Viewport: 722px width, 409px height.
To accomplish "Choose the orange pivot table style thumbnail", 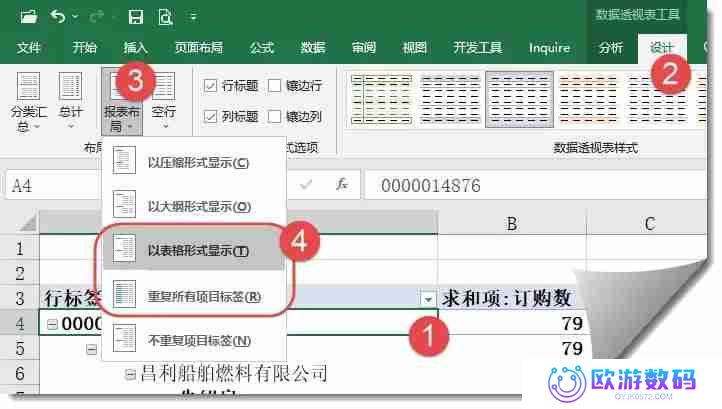I will coord(588,99).
